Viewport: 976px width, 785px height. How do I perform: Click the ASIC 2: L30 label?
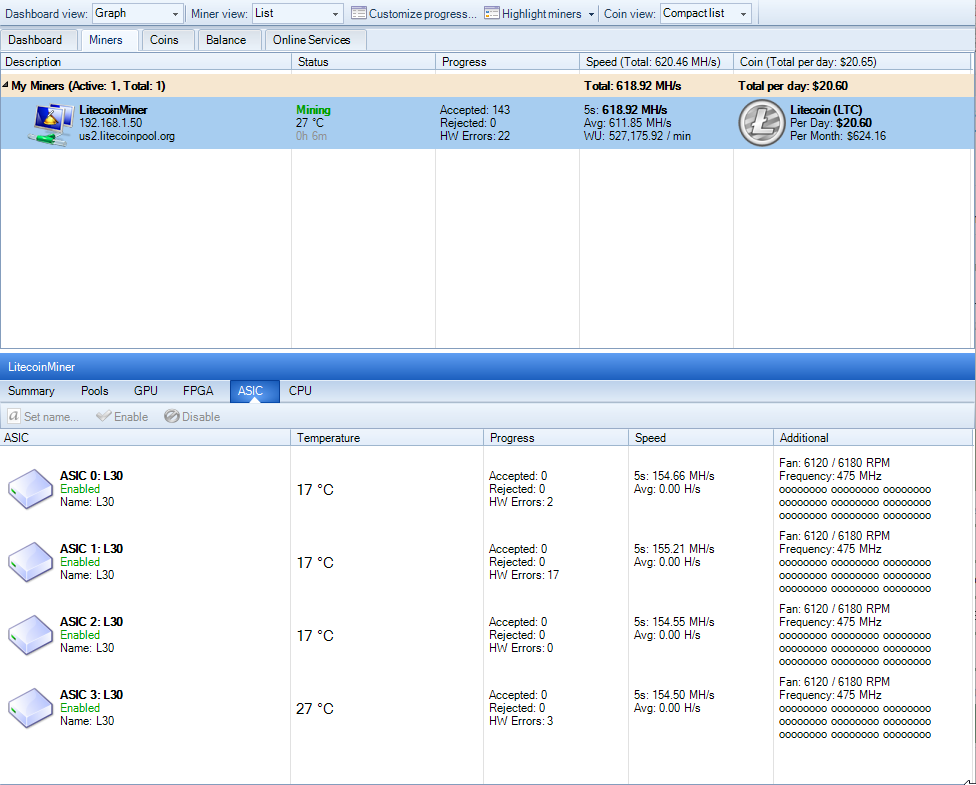[x=92, y=621]
